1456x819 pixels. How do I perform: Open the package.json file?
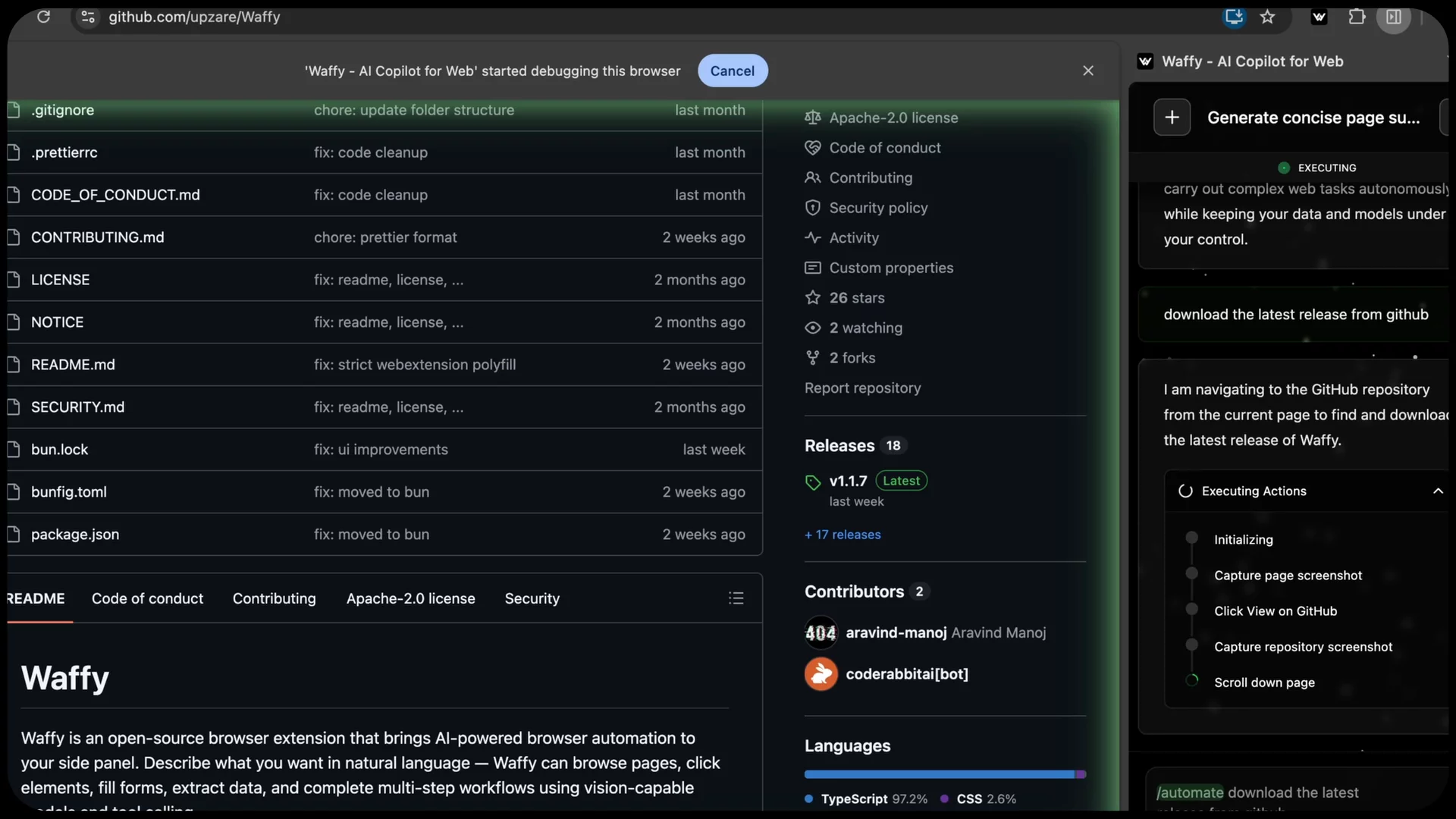[x=75, y=535]
